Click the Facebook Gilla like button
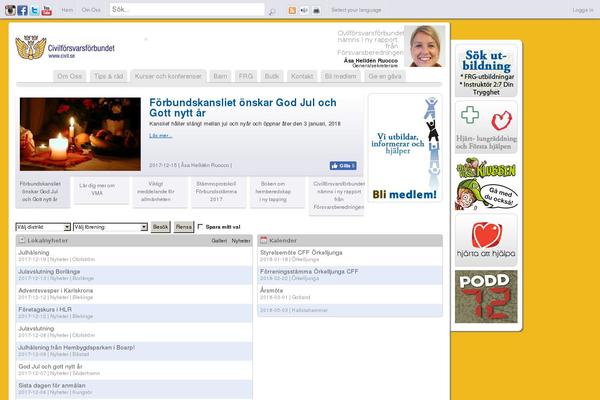Screen dimensions: 600x400 343,165
